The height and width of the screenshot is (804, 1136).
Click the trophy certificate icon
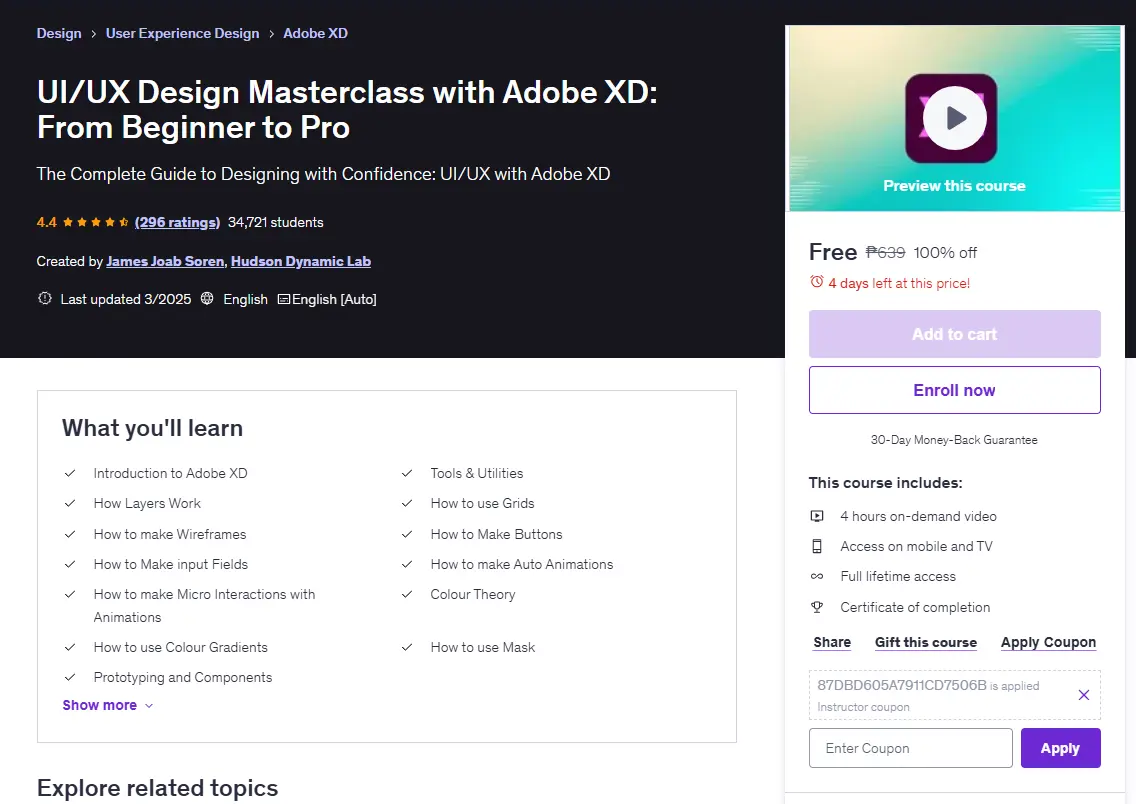coord(816,607)
